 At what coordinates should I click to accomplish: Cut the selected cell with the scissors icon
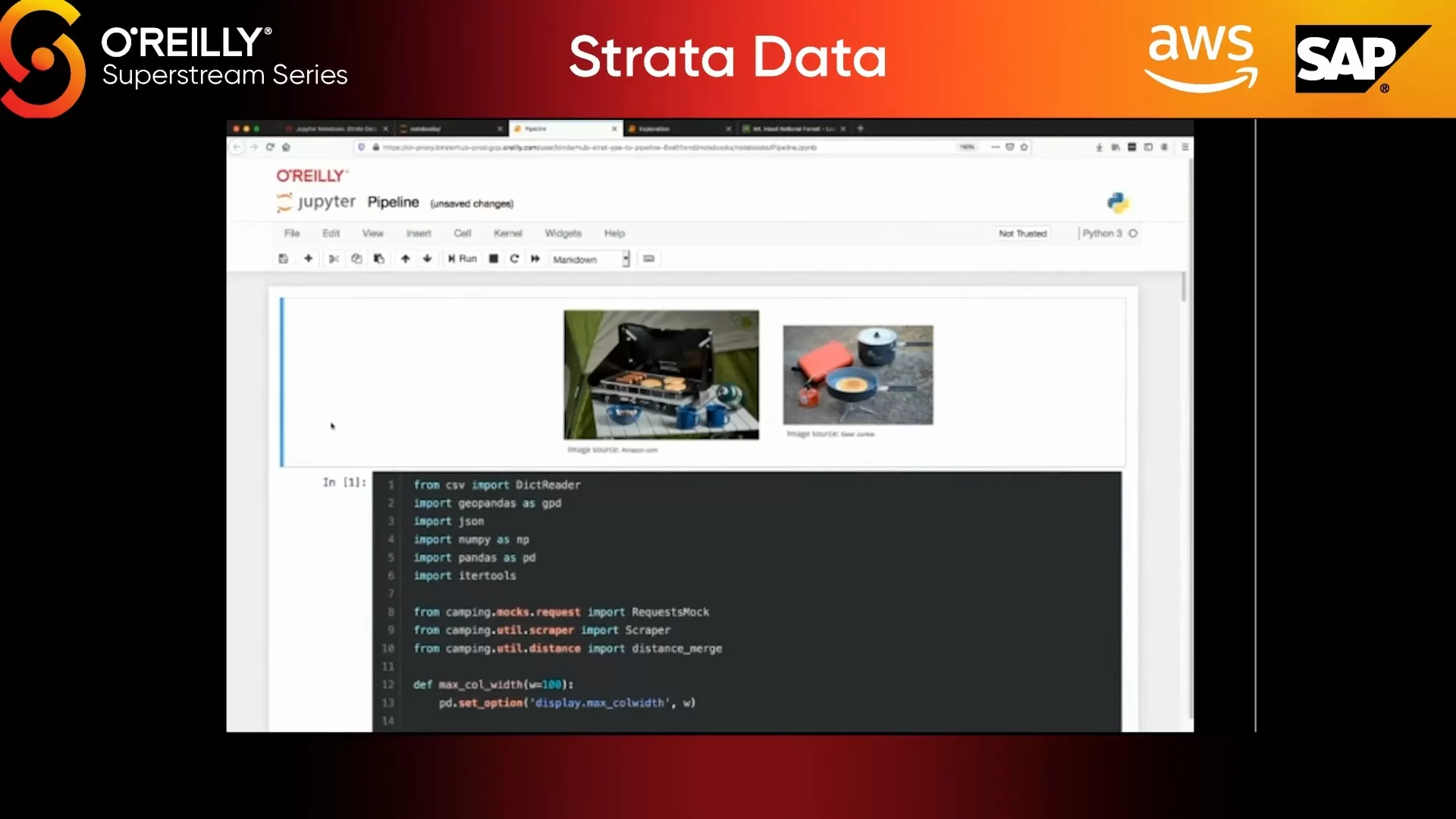point(334,259)
